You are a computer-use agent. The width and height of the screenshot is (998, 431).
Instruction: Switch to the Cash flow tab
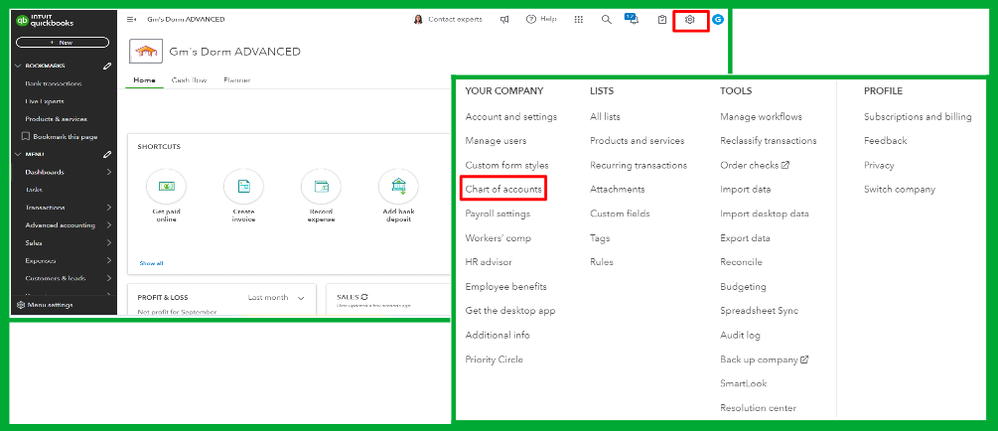click(x=190, y=80)
